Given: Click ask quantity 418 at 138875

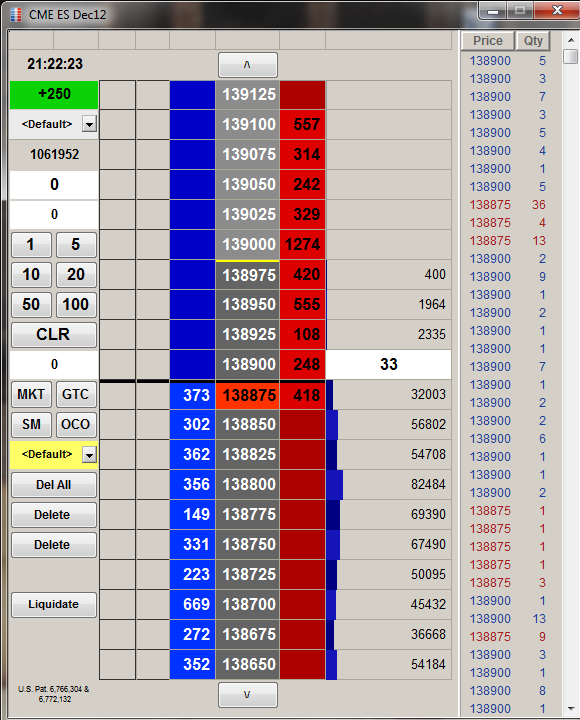Looking at the screenshot, I should click(303, 395).
